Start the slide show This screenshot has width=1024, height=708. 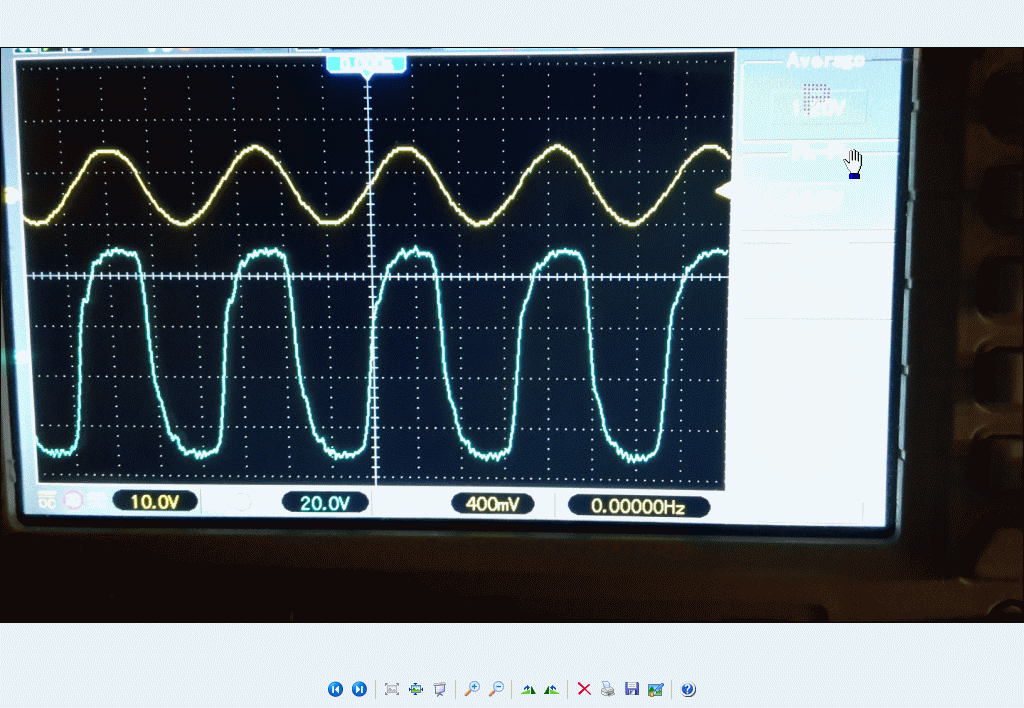click(439, 689)
